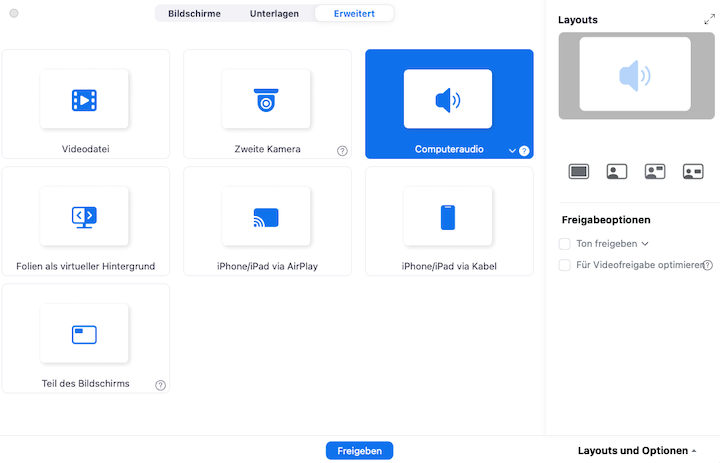This screenshot has height=463, width=720.
Task: Switch to the Bildschirme tab
Action: click(x=195, y=14)
